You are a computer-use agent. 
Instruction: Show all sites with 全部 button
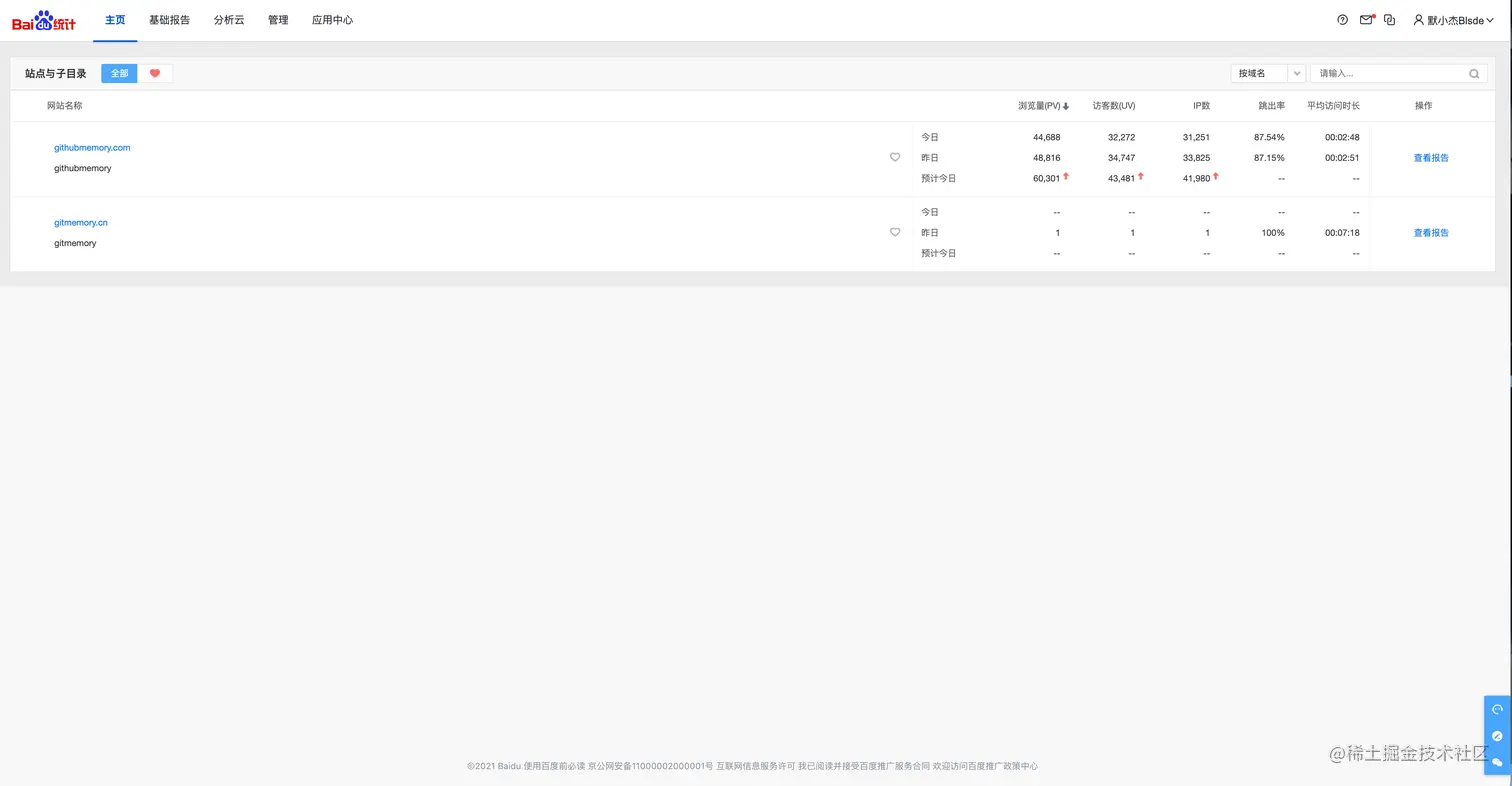[x=119, y=73]
